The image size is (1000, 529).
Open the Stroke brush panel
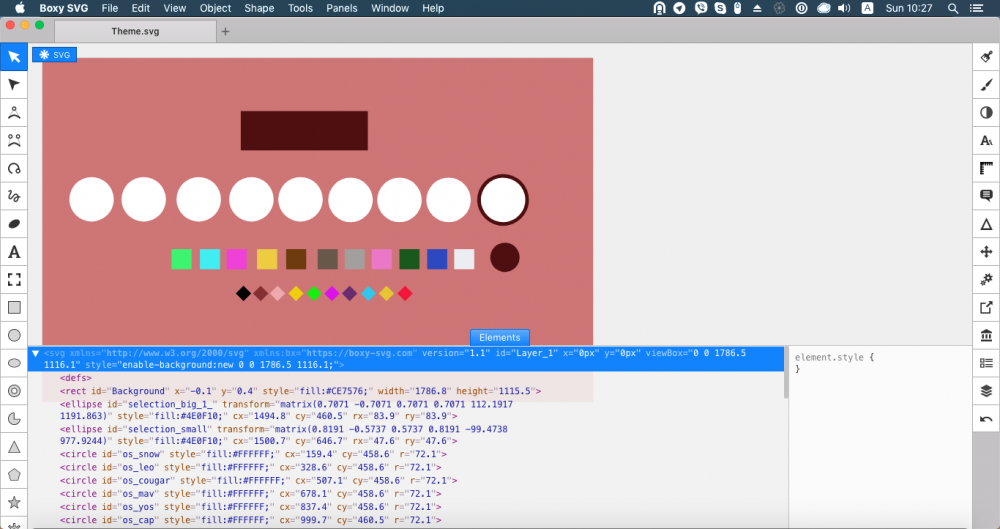[x=986, y=85]
